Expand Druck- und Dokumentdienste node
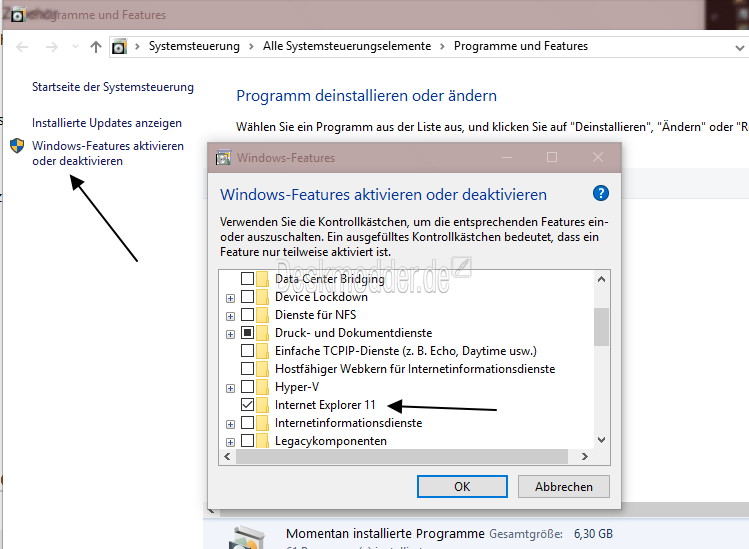Image resolution: width=749 pixels, height=549 pixels. 230,334
